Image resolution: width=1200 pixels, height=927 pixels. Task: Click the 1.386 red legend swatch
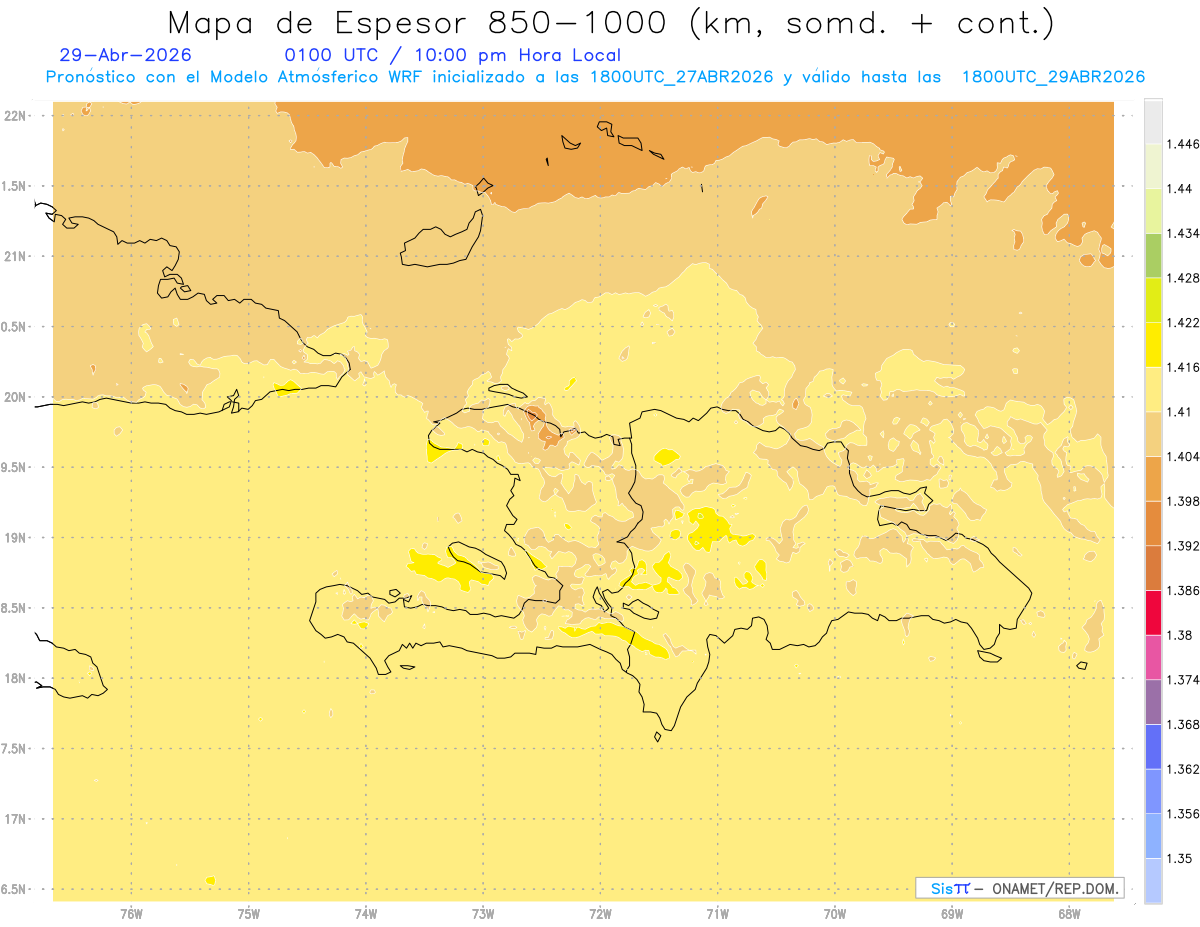(x=1153, y=612)
